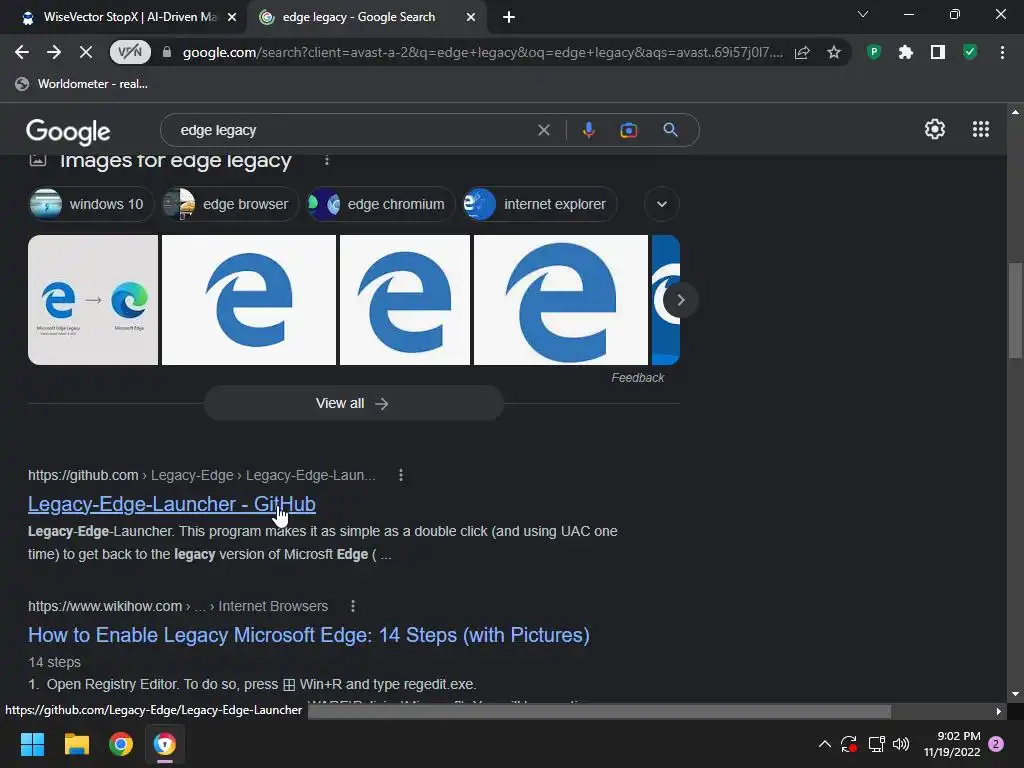Show hidden system tray icons

point(825,744)
